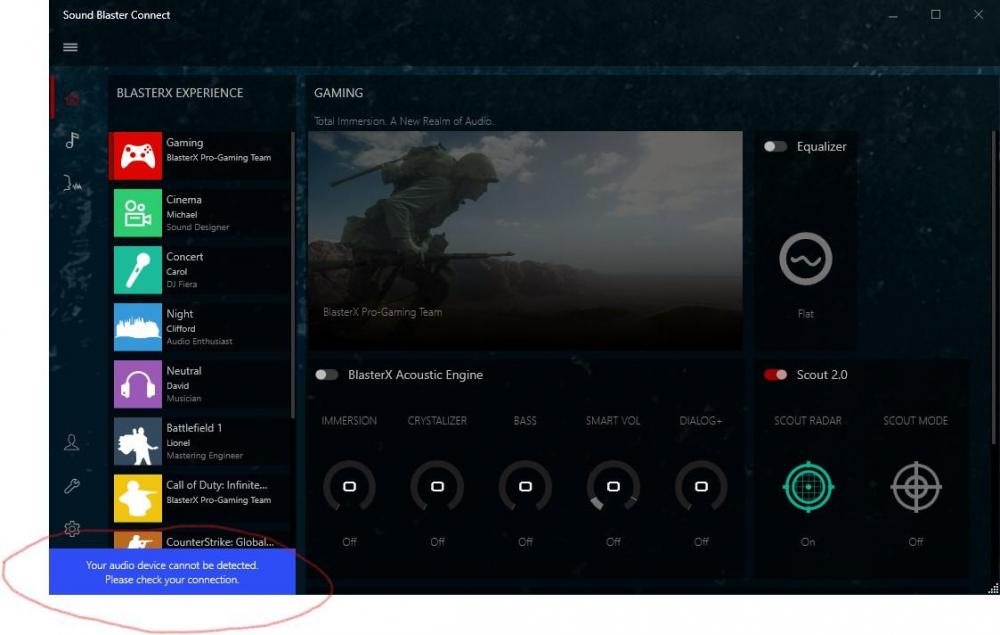The height and width of the screenshot is (635, 1000).
Task: Click the "DIALOG+" label
Action: [x=701, y=421]
